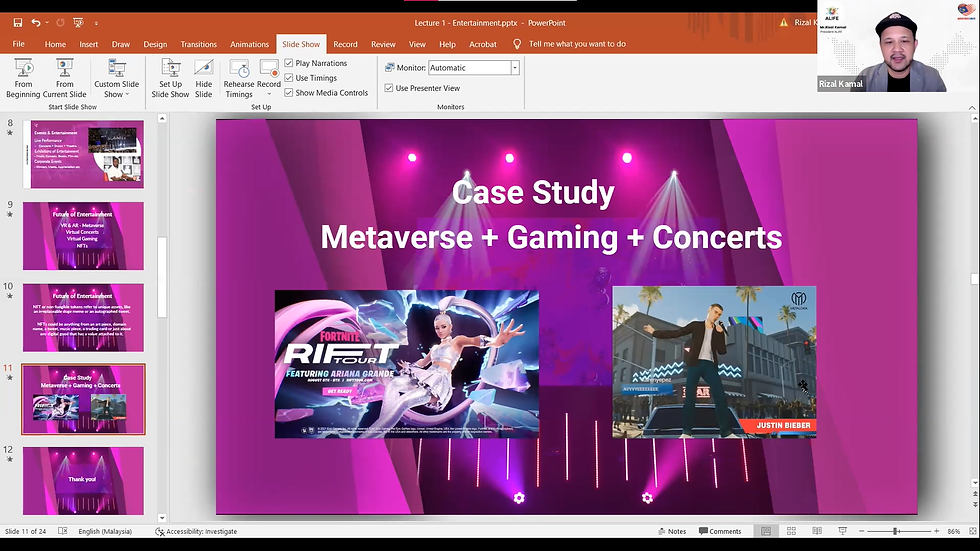Switch to the Acrobat tab
The width and height of the screenshot is (980, 551).
[483, 44]
